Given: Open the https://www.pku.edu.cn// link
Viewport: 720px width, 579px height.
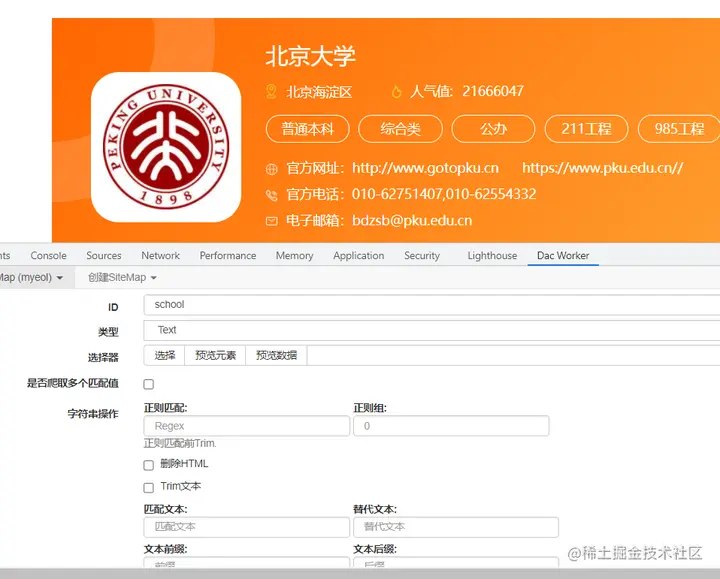Looking at the screenshot, I should tap(602, 168).
